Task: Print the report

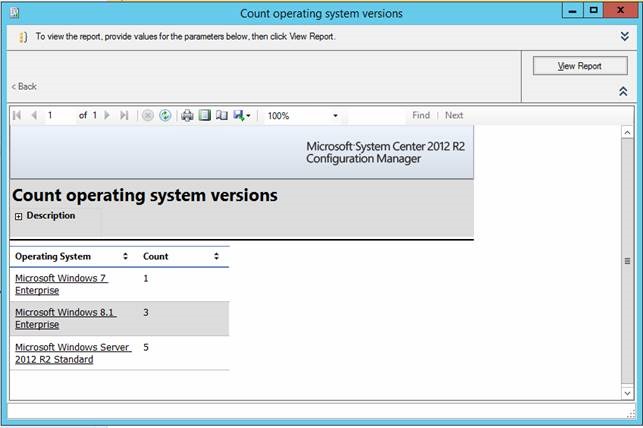Action: [187, 116]
